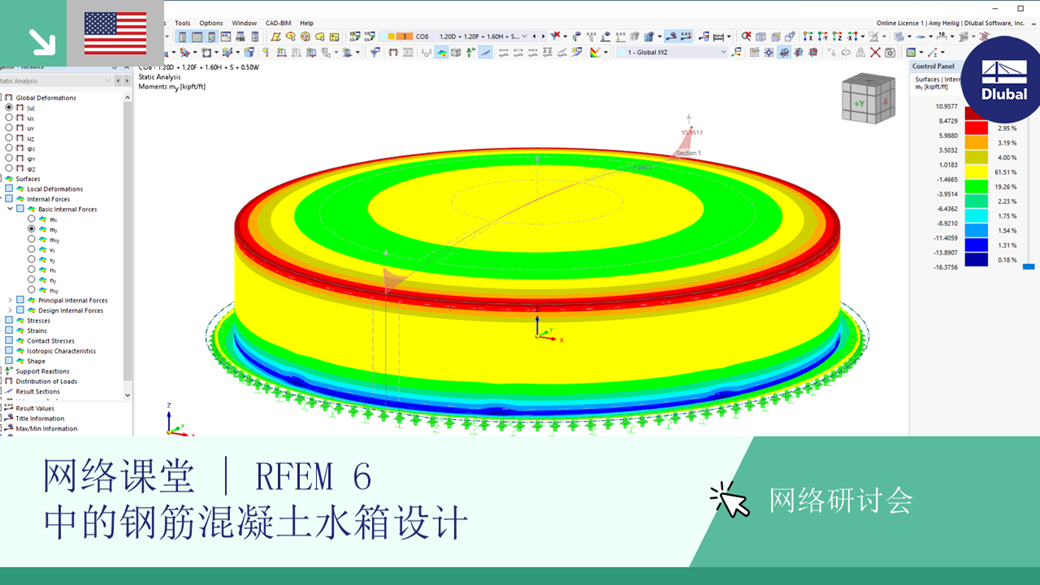1040x585 pixels.
Task: Click the coordinate system icon after Global XYZ
Action: click(x=736, y=52)
